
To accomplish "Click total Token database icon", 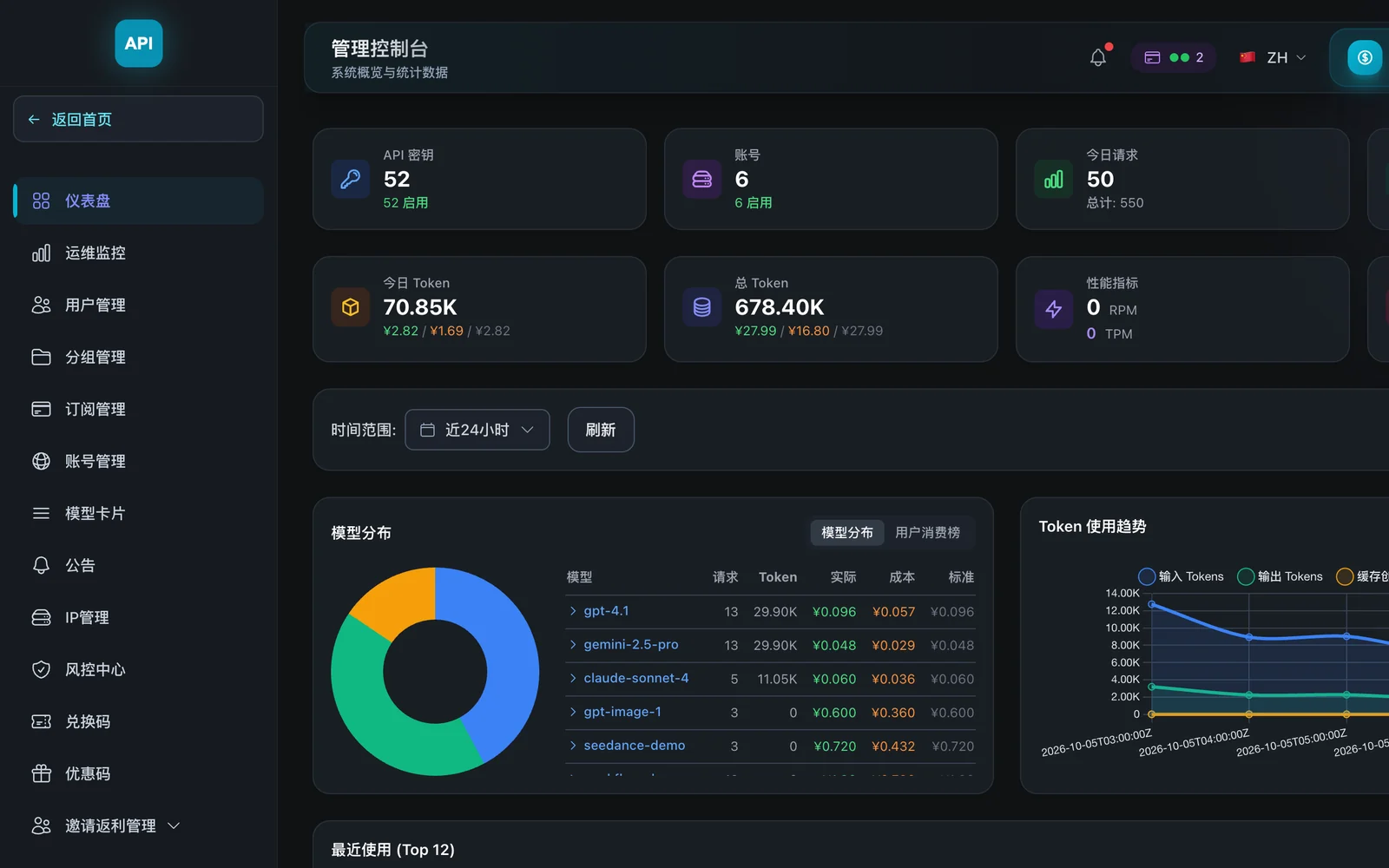I will tap(702, 307).
